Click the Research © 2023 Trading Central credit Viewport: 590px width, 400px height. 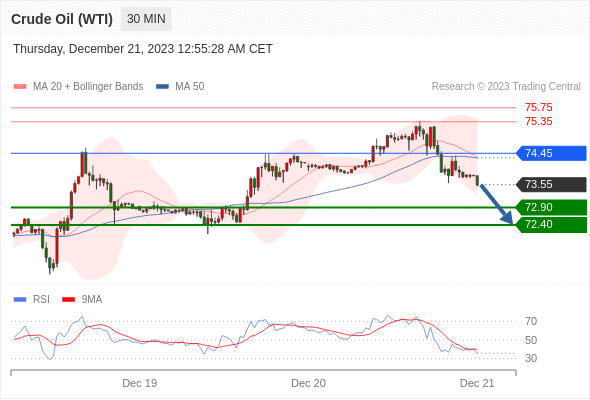click(506, 87)
